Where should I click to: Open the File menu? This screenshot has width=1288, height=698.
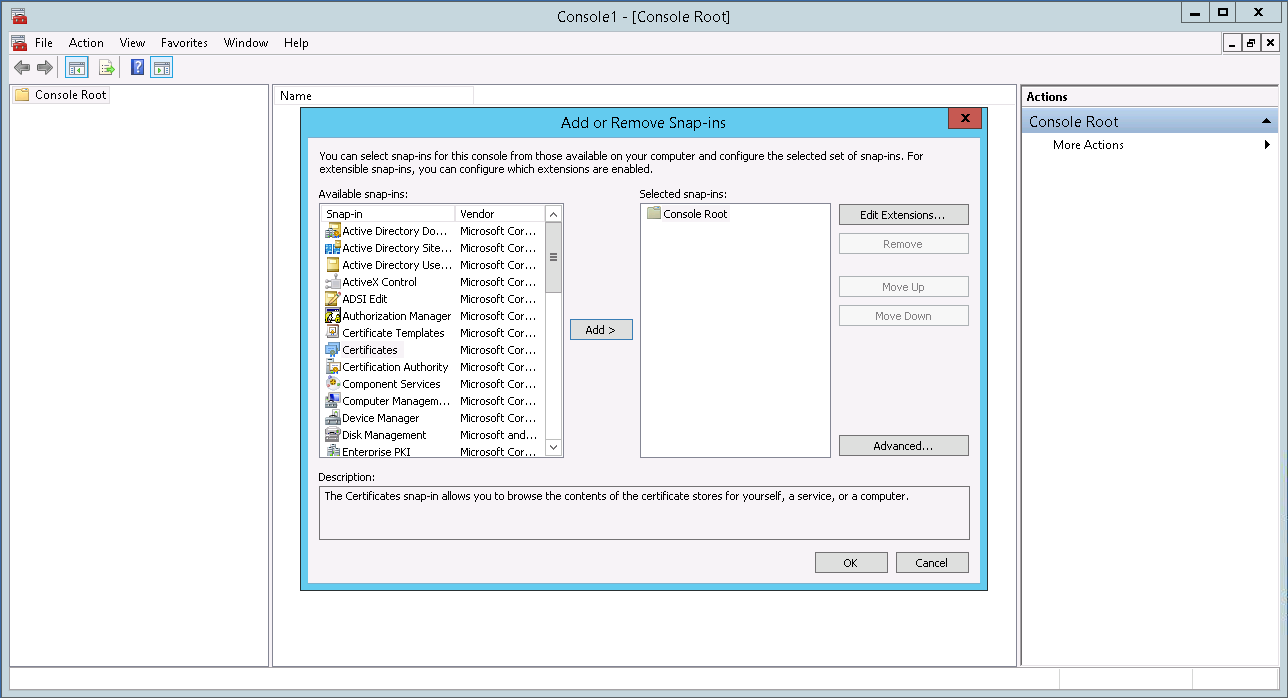point(44,43)
